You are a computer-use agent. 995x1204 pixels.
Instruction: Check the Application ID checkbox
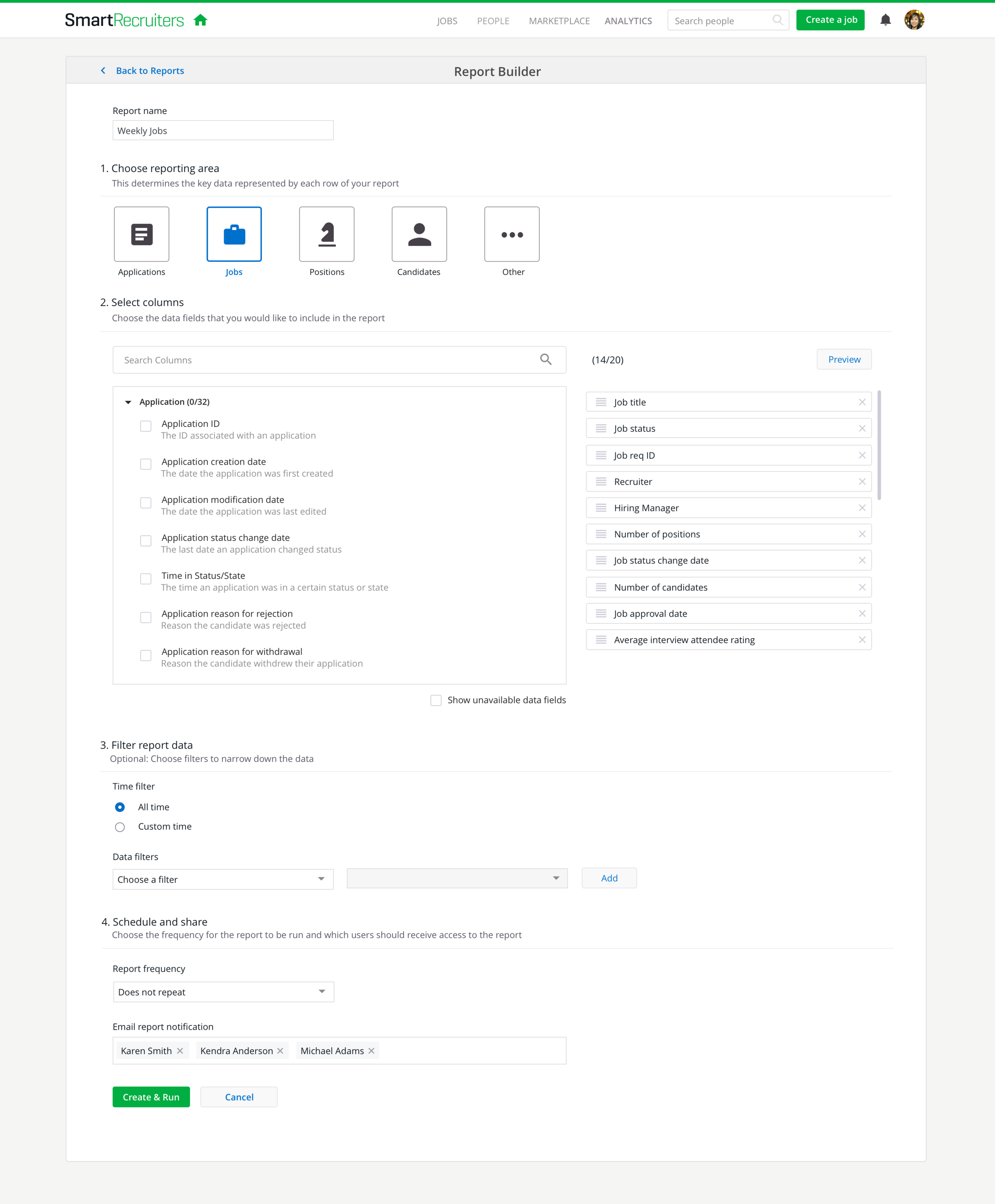(x=146, y=427)
